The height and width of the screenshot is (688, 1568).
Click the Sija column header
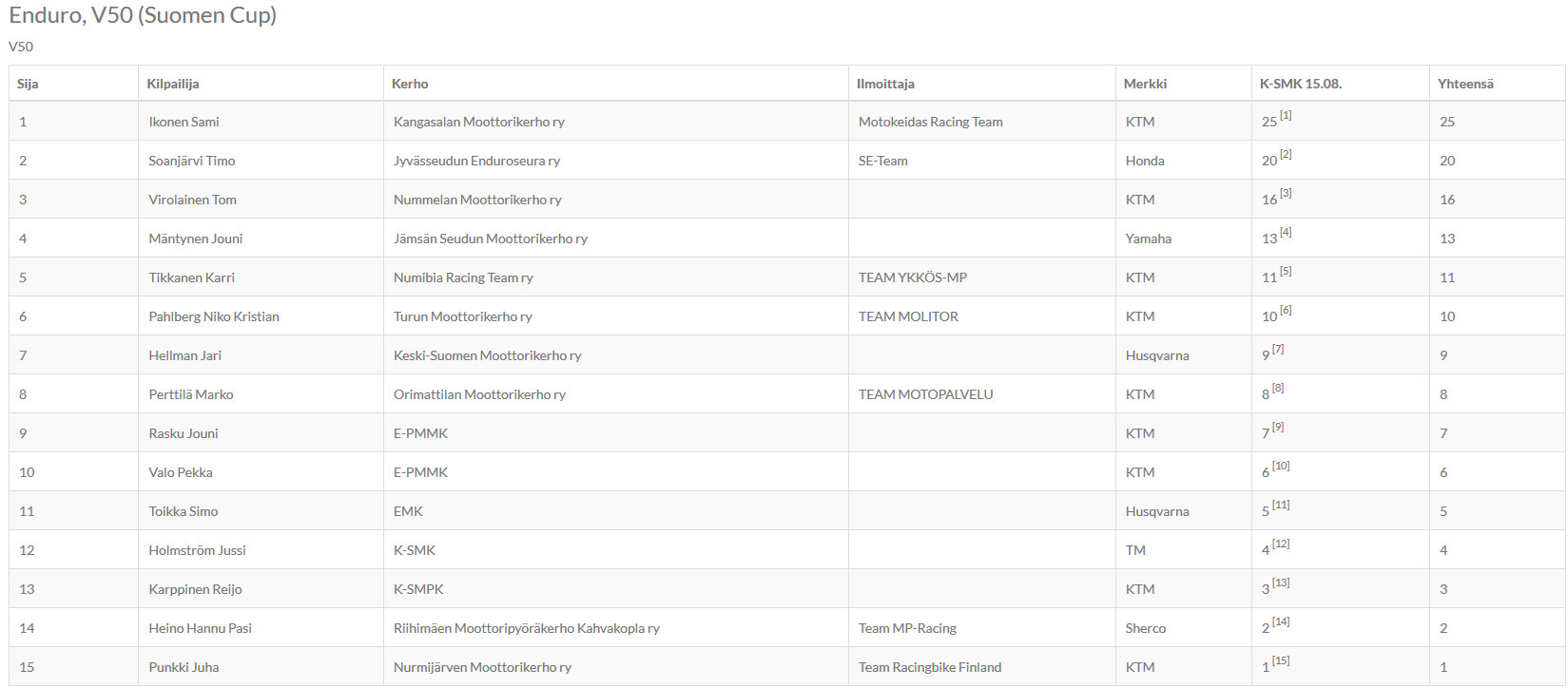click(x=73, y=84)
